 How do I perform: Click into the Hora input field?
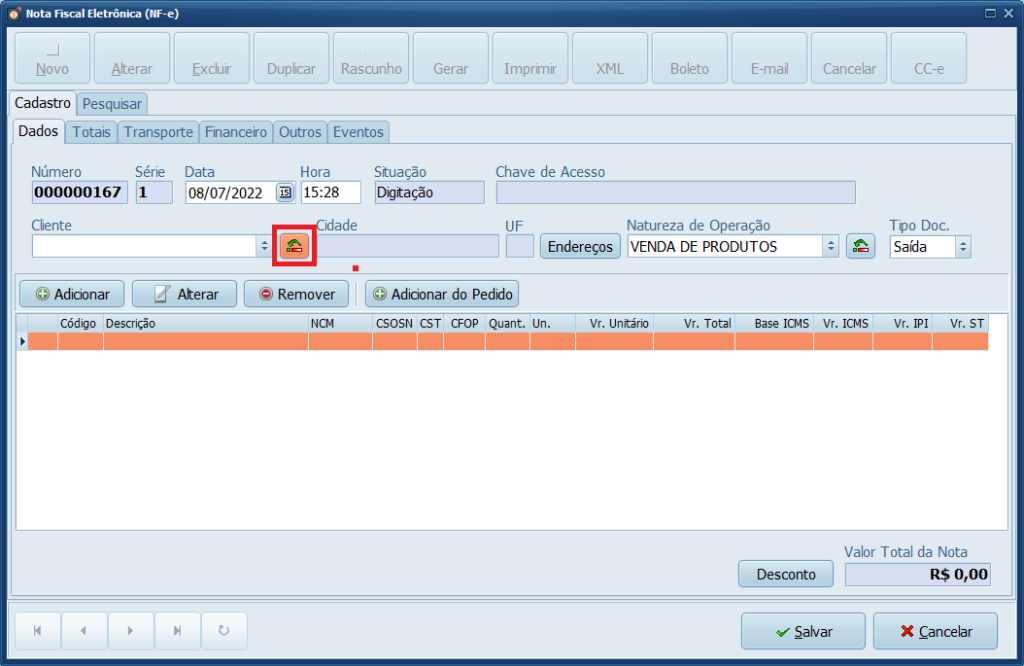click(x=330, y=193)
